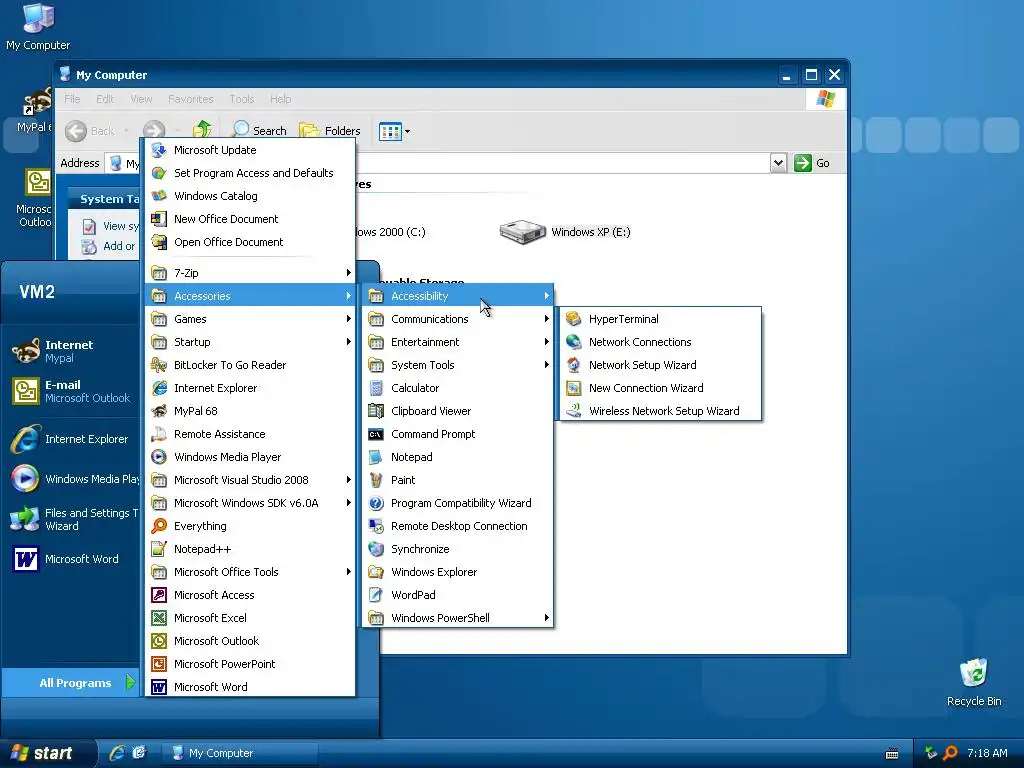The height and width of the screenshot is (768, 1024).
Task: Open Microsoft Outlook in All Programs list
Action: pos(250,641)
